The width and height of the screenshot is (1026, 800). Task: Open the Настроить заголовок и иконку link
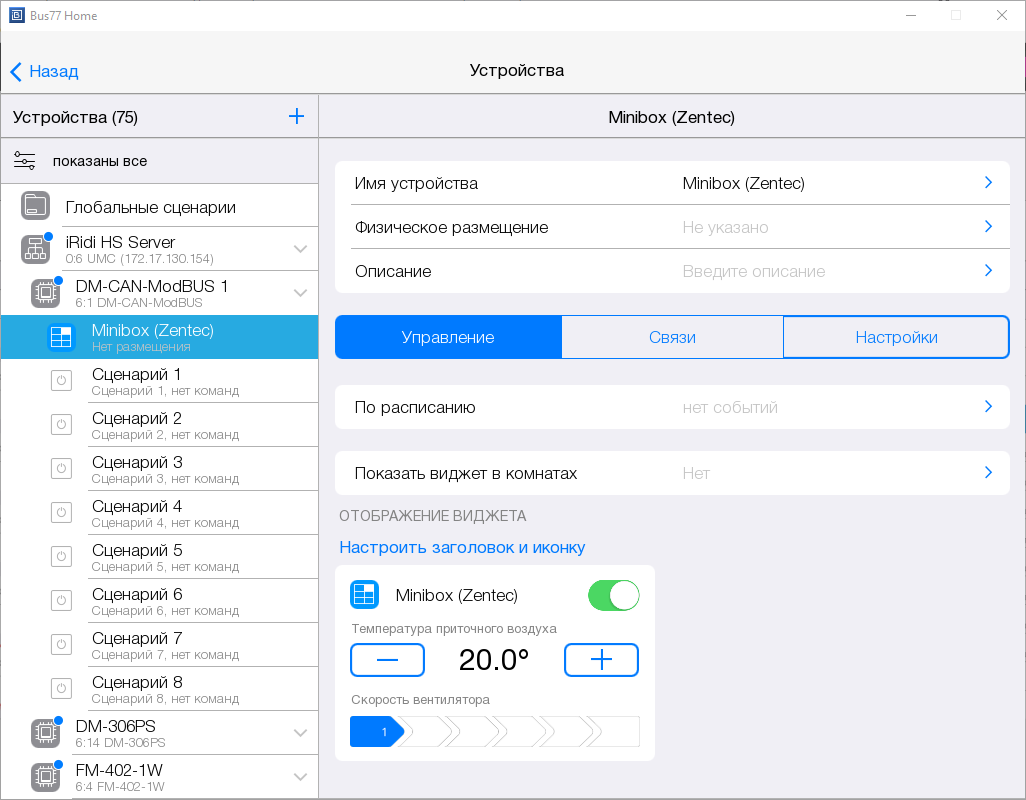coord(462,547)
